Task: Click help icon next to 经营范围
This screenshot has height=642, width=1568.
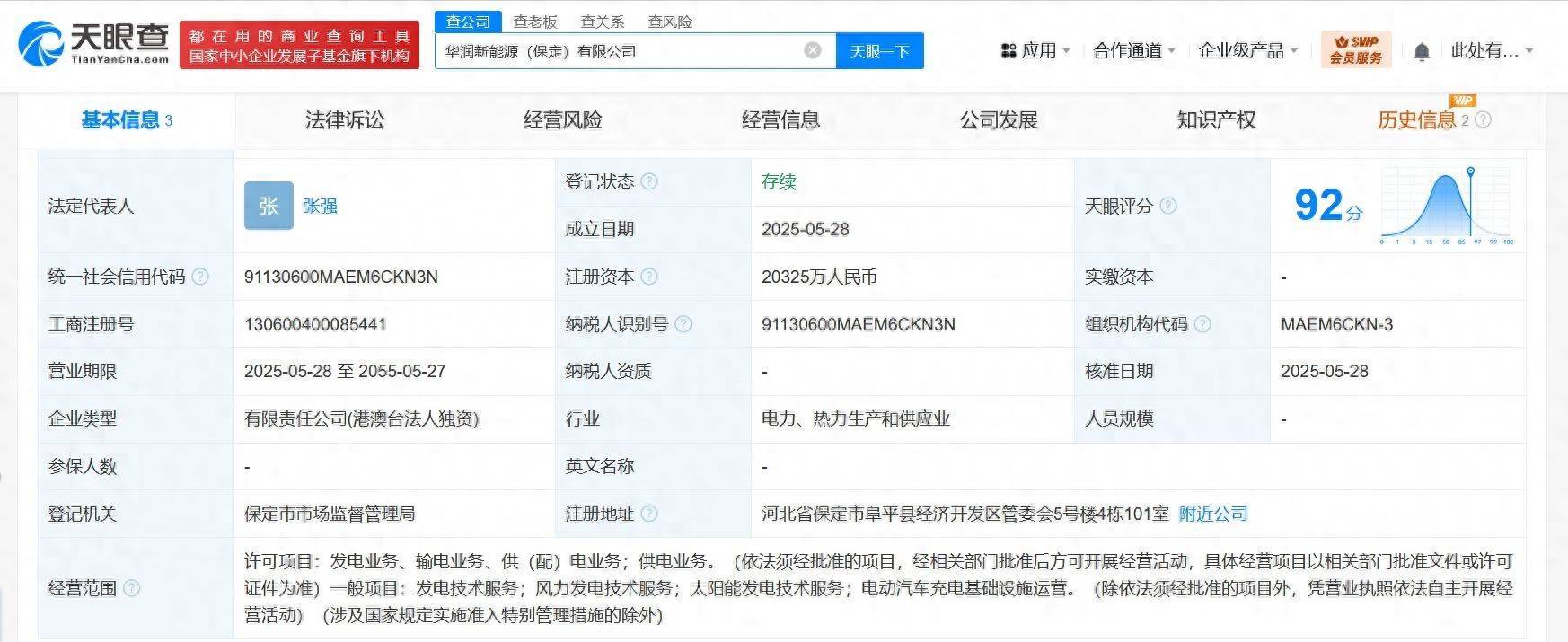Action: (x=132, y=588)
